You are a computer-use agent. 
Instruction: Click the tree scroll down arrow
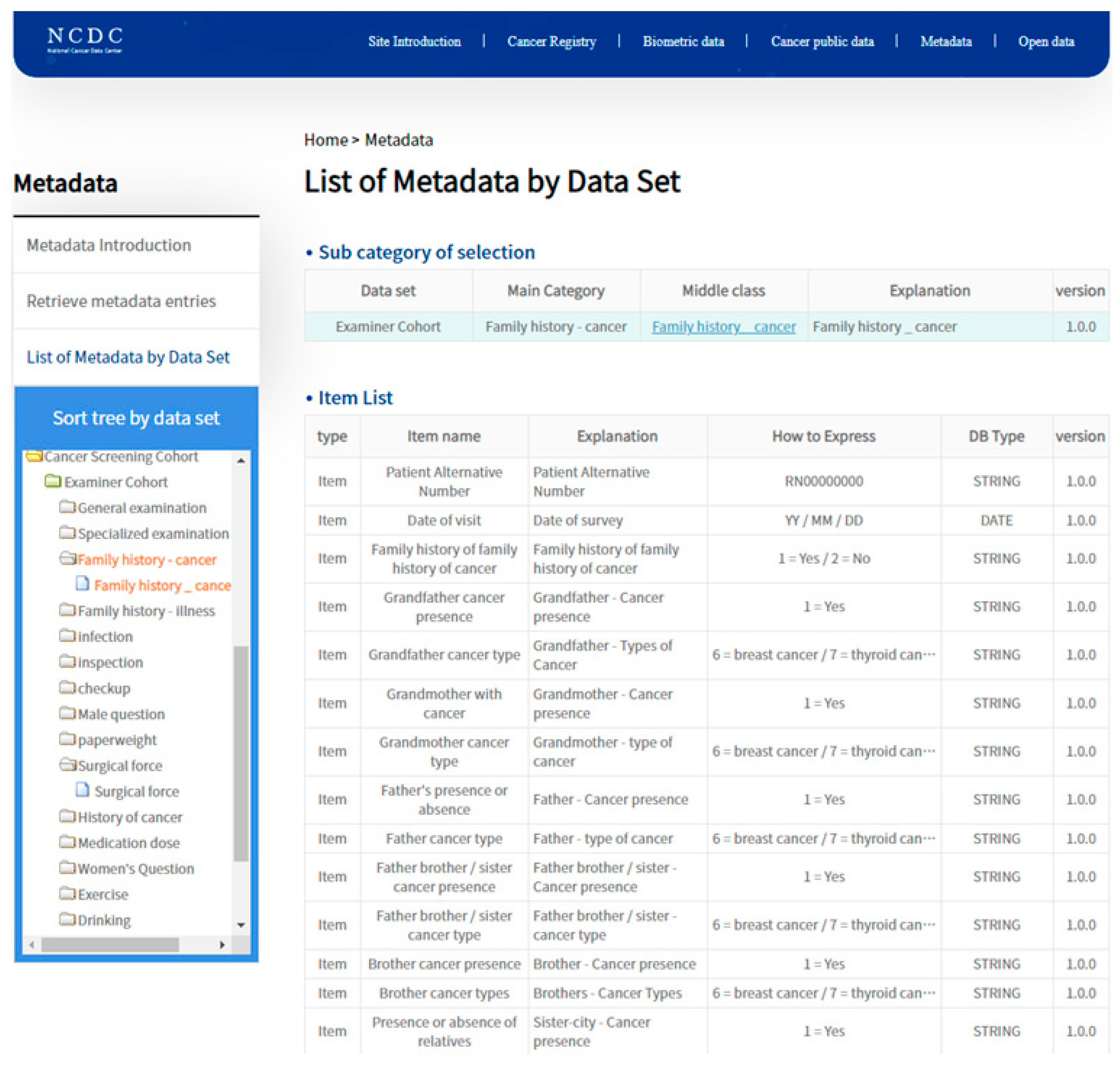(241, 925)
